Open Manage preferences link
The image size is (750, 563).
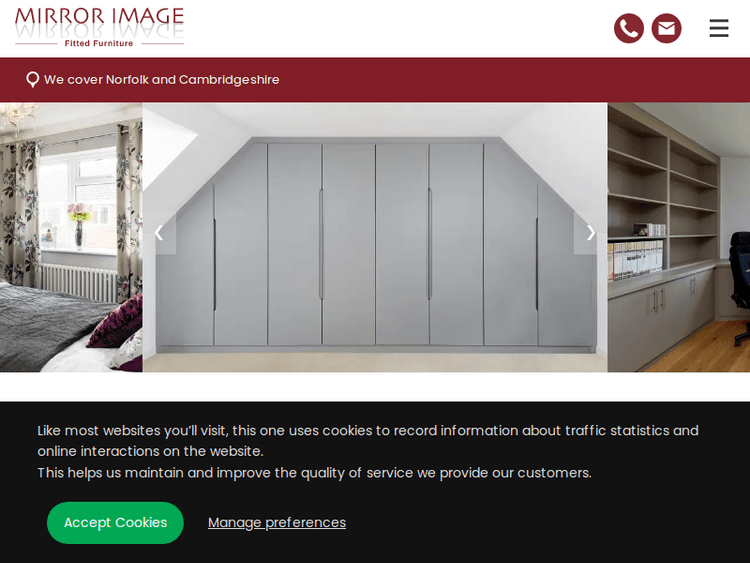(277, 522)
